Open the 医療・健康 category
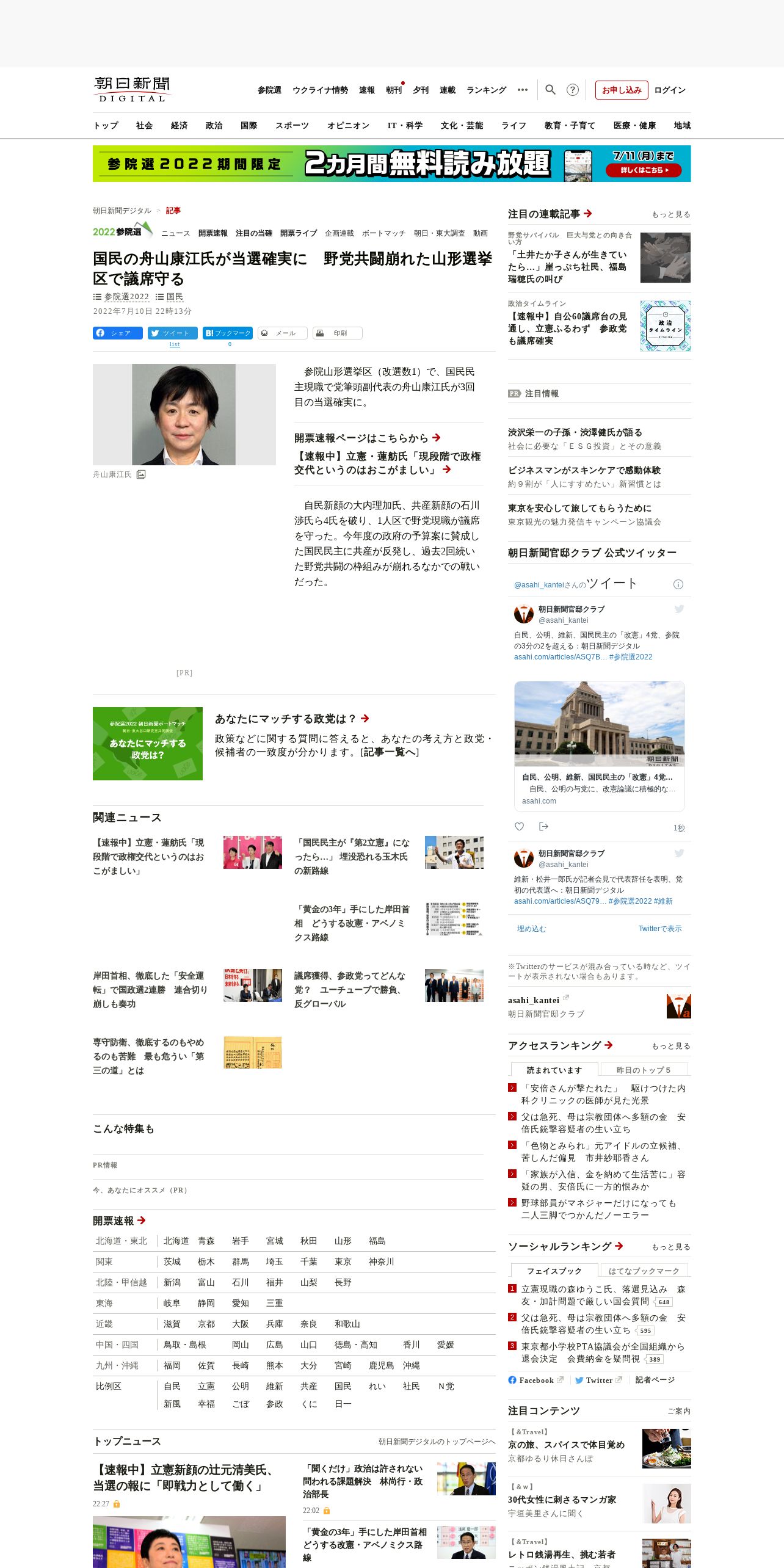The height and width of the screenshot is (1568, 784). click(x=634, y=125)
